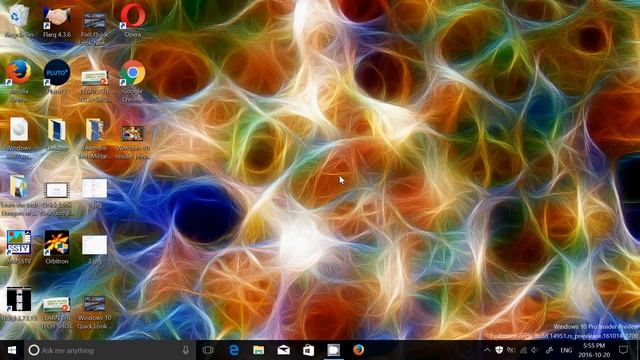Click the volume speaker tray icon

535,350
